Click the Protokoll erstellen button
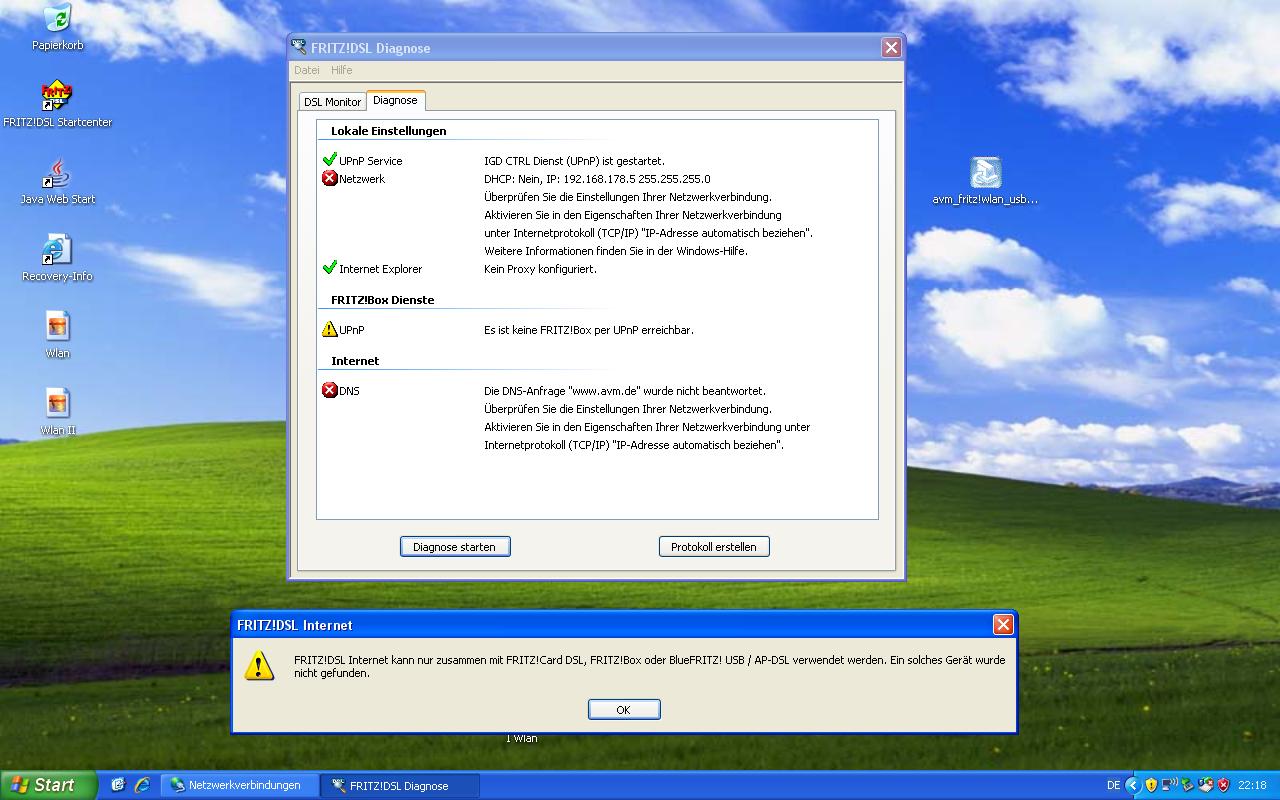1280x800 pixels. click(x=714, y=547)
